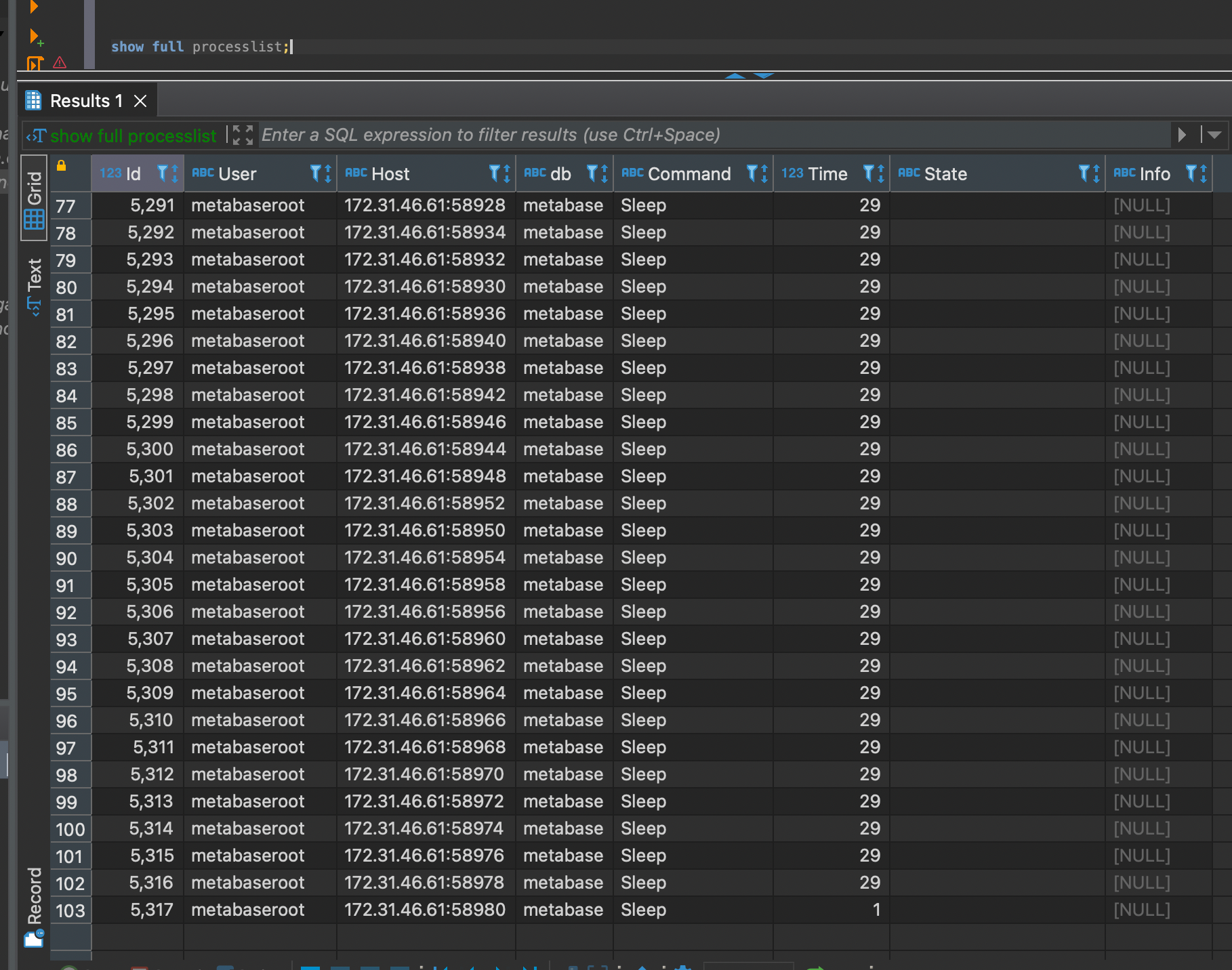Click the Time cell 29 in row 77

[831, 205]
